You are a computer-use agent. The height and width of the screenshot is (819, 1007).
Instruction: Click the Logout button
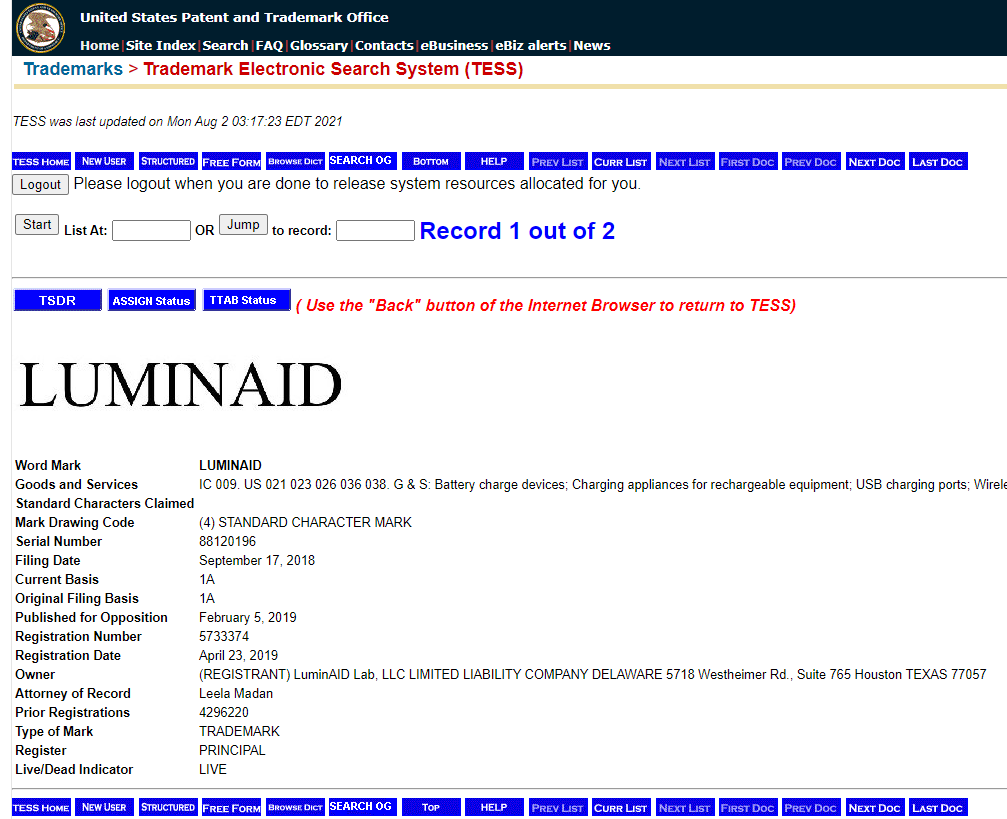point(40,184)
